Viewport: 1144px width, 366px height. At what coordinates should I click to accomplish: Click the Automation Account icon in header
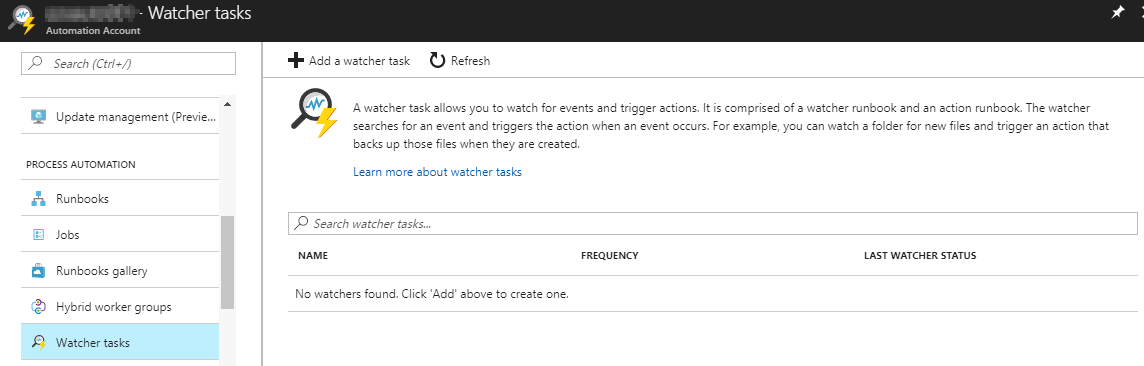pos(21,20)
